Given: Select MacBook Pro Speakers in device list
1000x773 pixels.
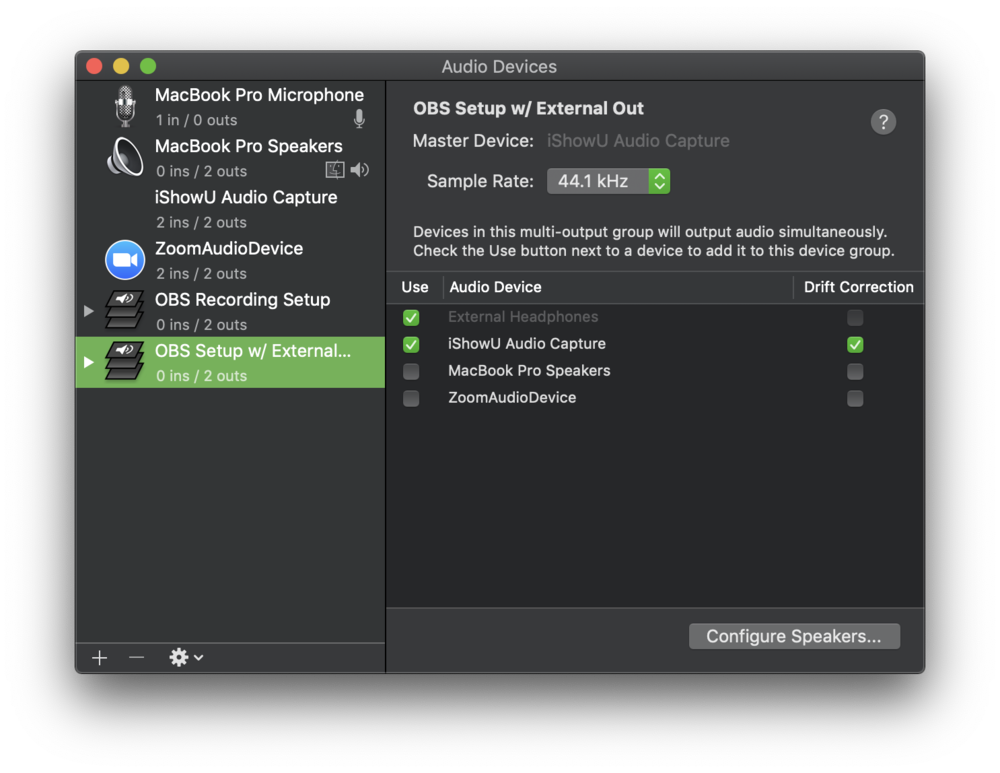Looking at the screenshot, I should 230,158.
